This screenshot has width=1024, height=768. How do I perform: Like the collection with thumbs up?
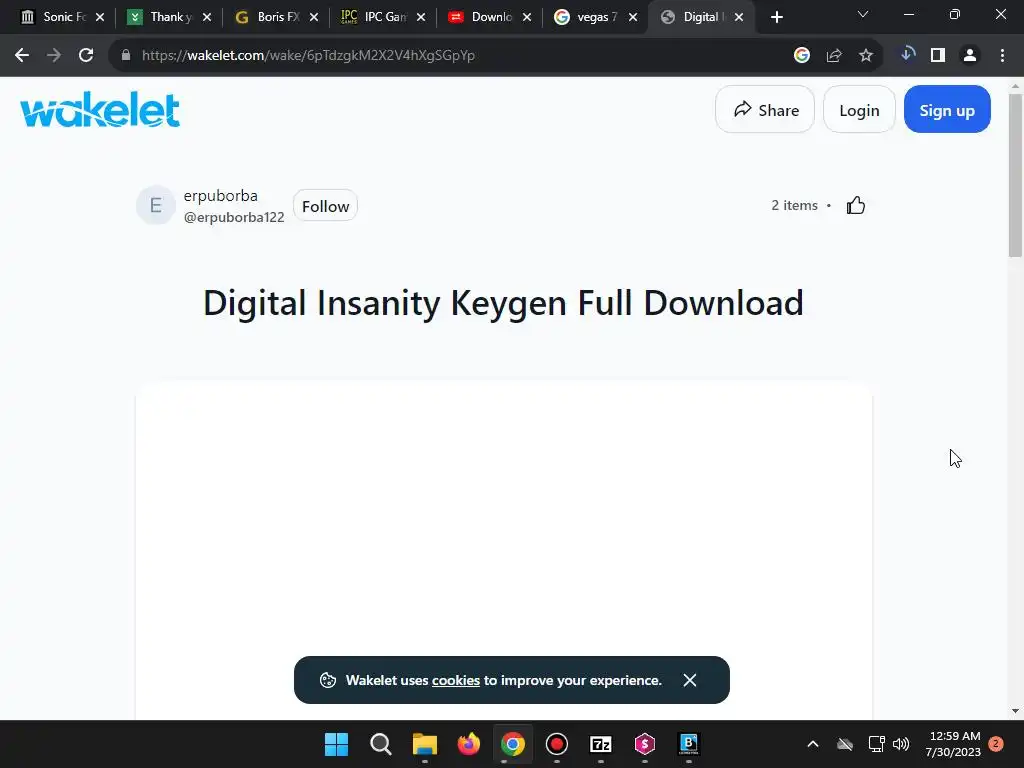tap(856, 206)
